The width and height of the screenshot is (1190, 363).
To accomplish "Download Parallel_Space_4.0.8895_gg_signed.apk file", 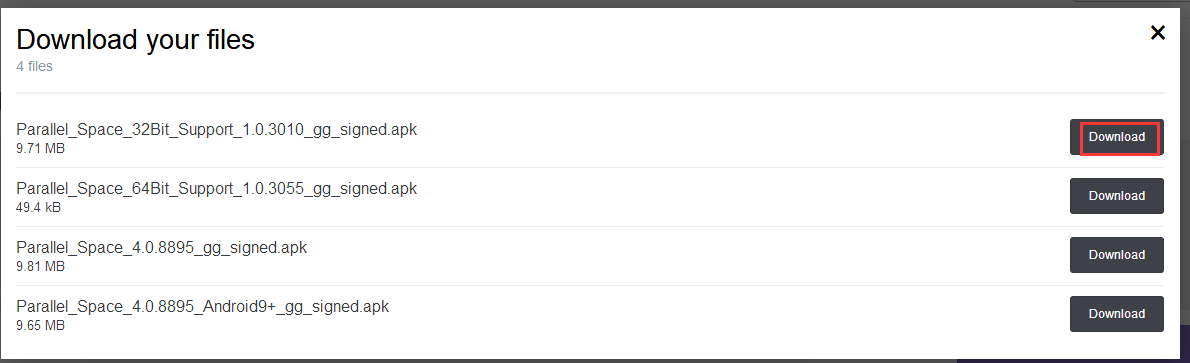I will [1116, 255].
